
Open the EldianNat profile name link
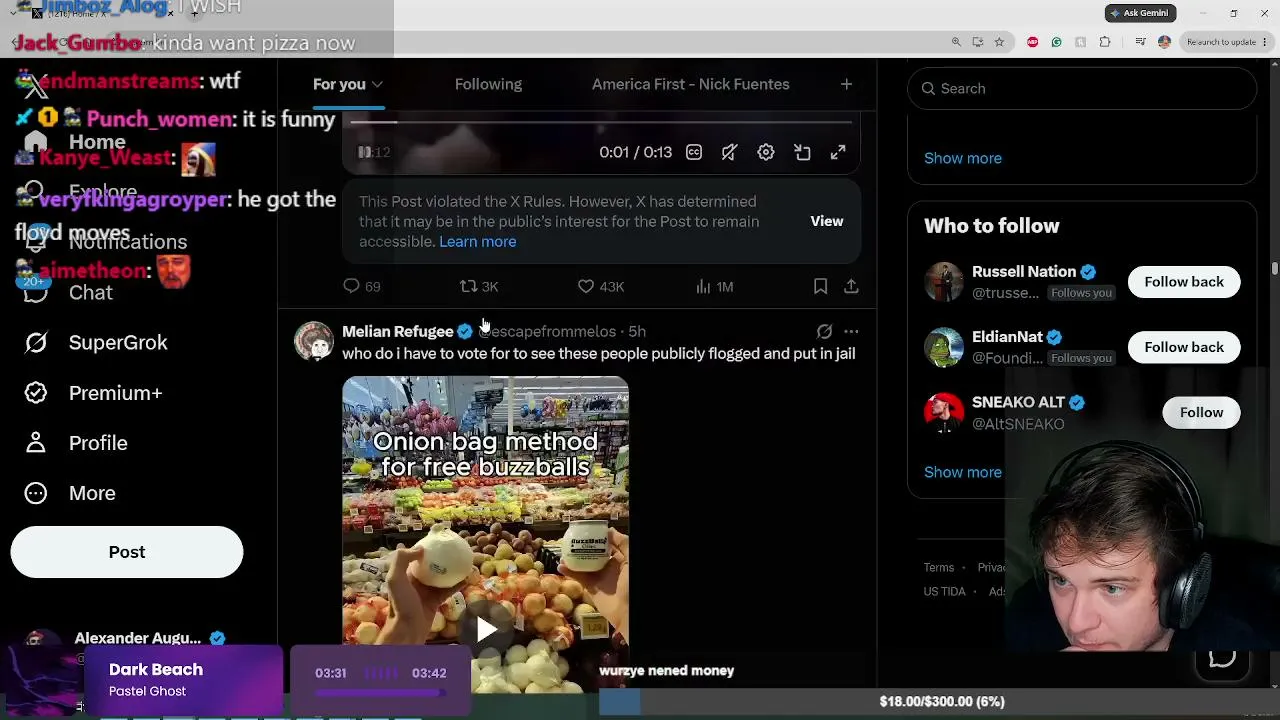click(x=1007, y=337)
